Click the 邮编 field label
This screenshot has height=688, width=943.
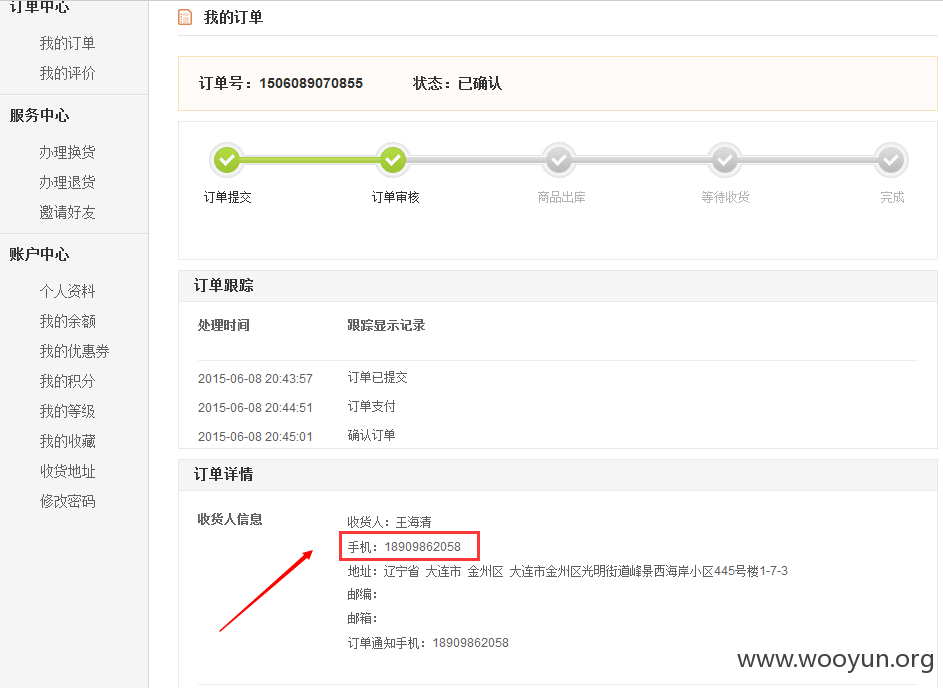coord(362,595)
